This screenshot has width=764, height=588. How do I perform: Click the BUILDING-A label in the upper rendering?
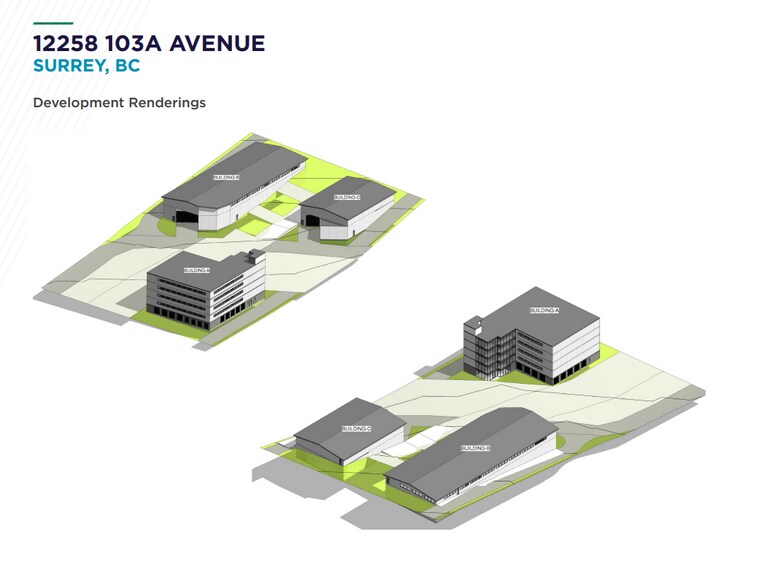(x=196, y=270)
